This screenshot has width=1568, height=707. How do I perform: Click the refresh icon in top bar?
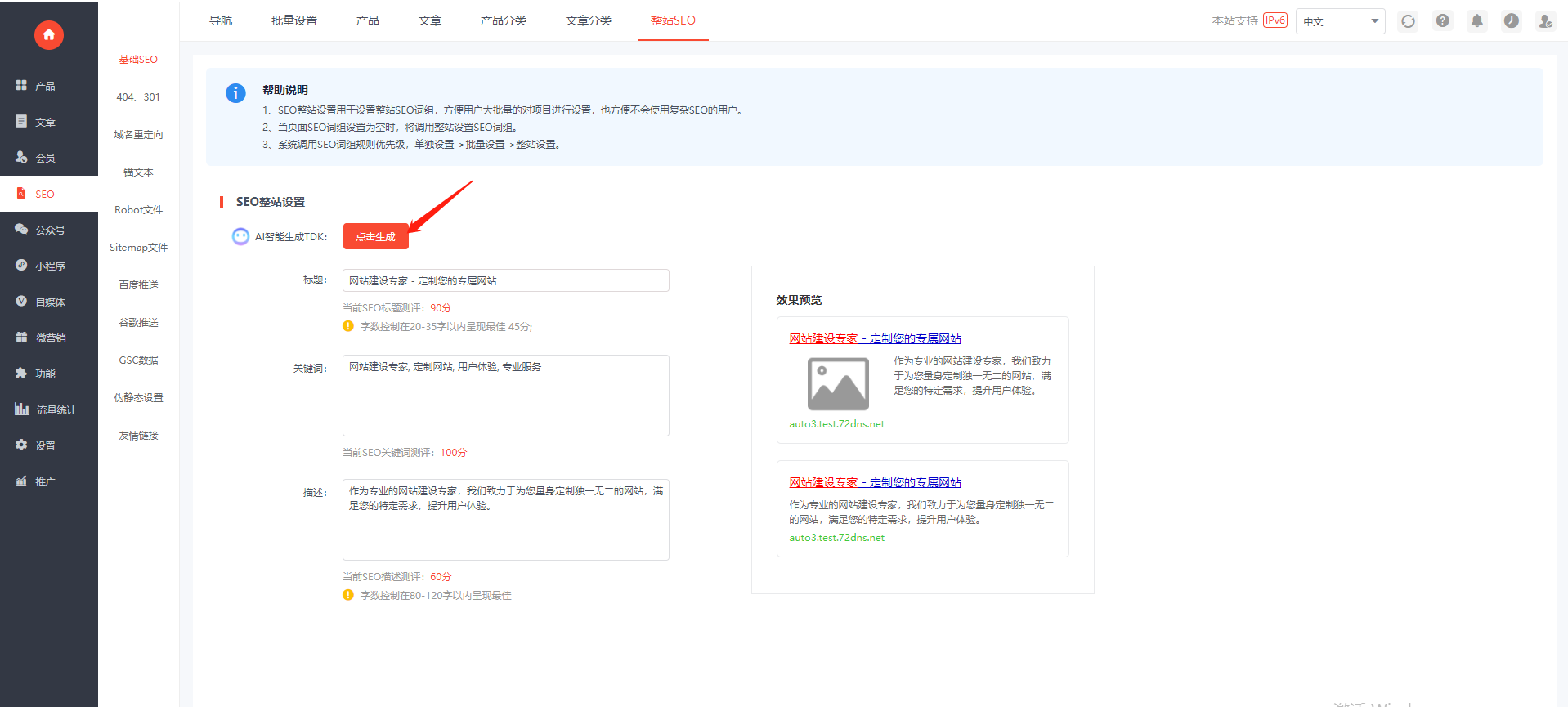(1408, 21)
